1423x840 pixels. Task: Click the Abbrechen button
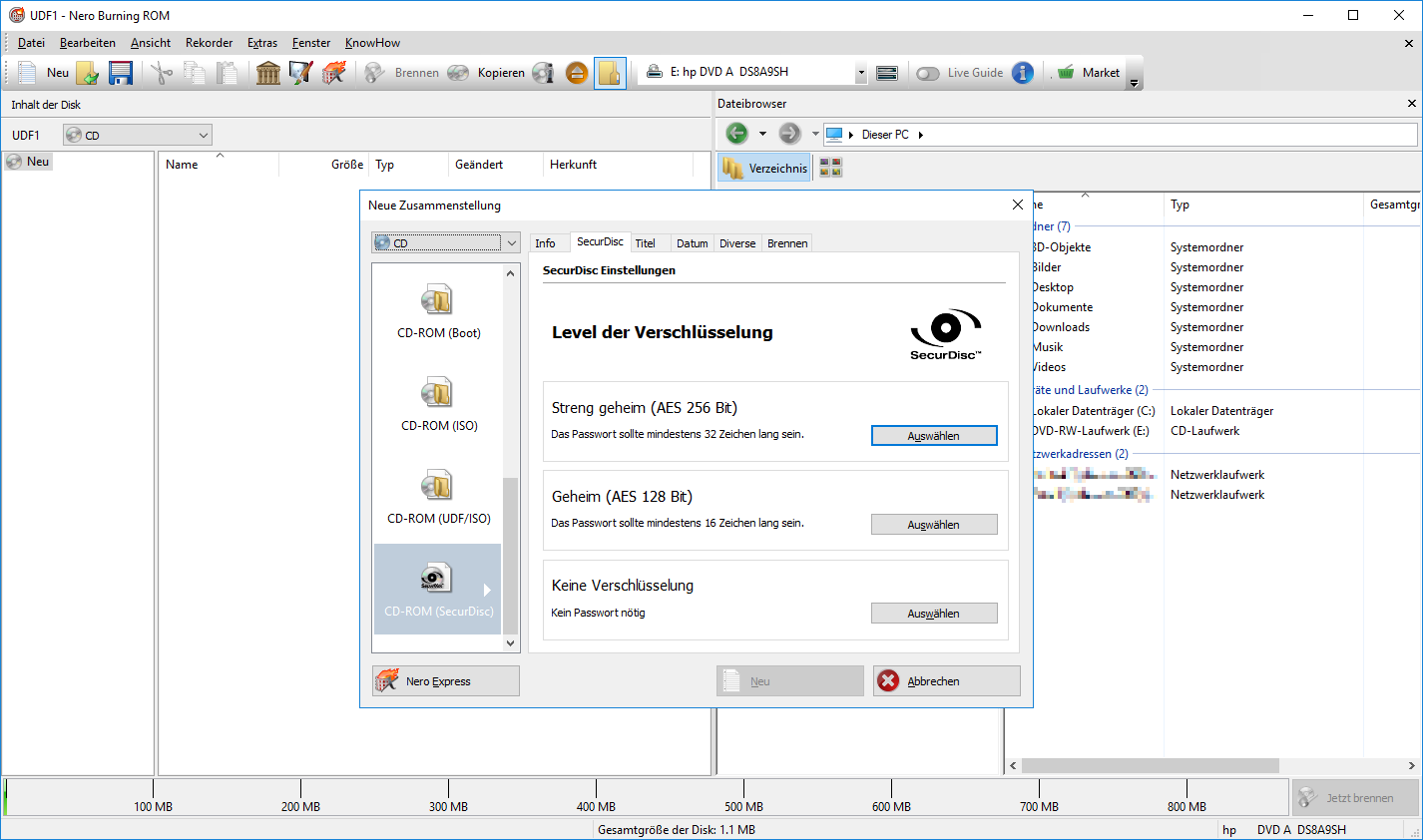[x=946, y=681]
